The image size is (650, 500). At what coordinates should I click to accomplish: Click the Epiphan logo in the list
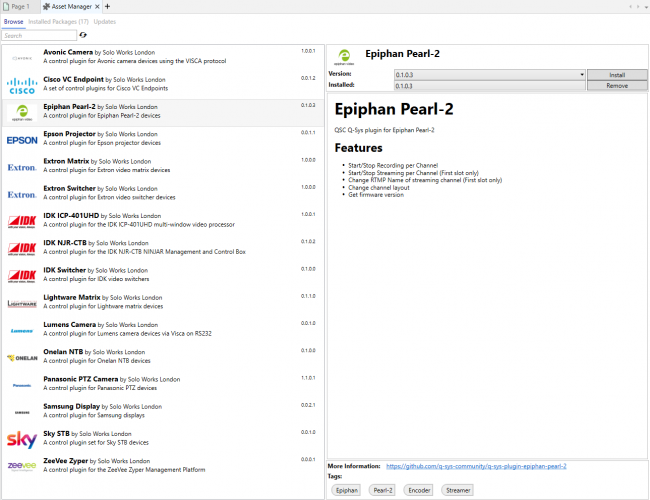coord(22,113)
